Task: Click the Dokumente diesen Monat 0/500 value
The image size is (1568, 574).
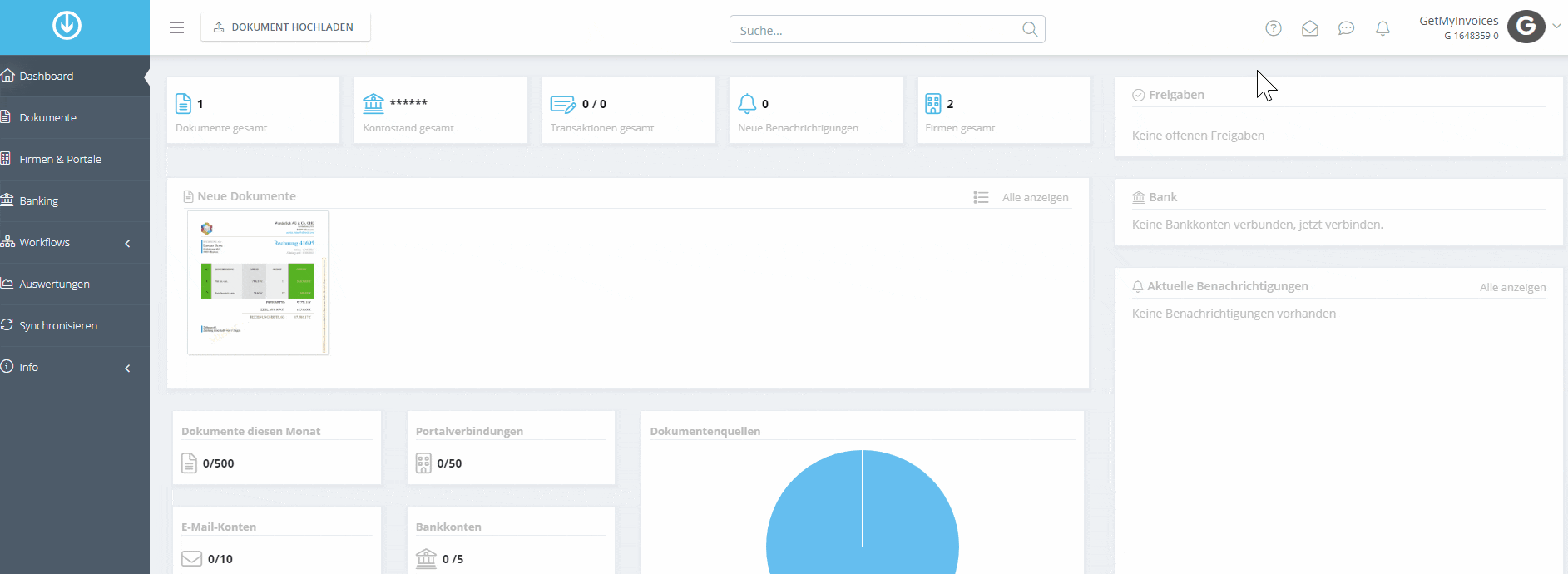Action: click(x=218, y=463)
